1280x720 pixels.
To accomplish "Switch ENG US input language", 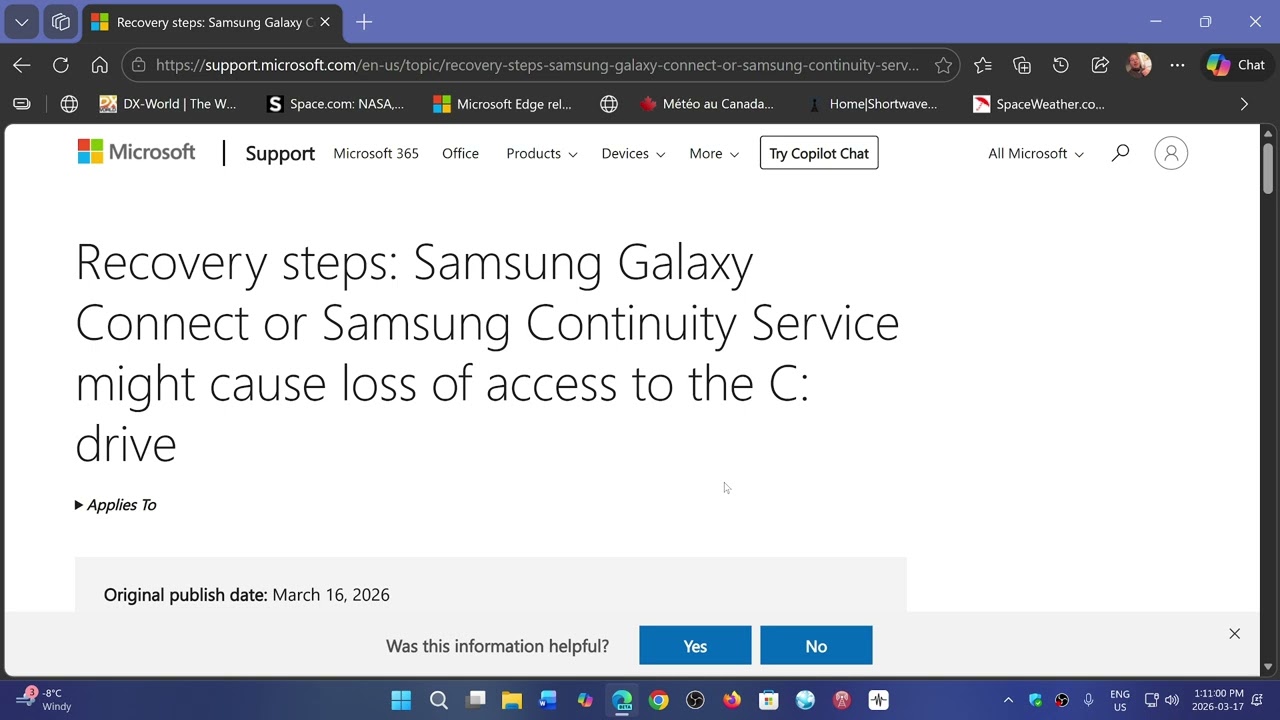I will (x=1120, y=700).
